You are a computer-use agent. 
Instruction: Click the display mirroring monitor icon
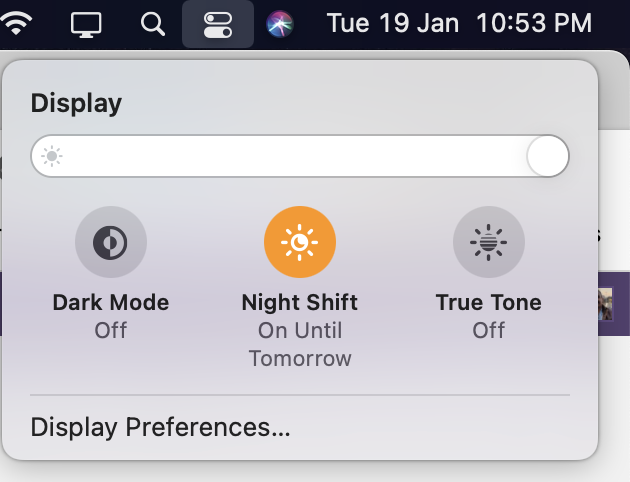pyautogui.click(x=86, y=25)
